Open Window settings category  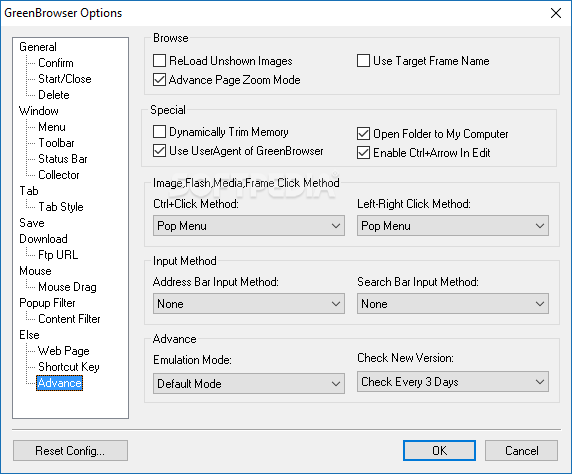(39, 111)
